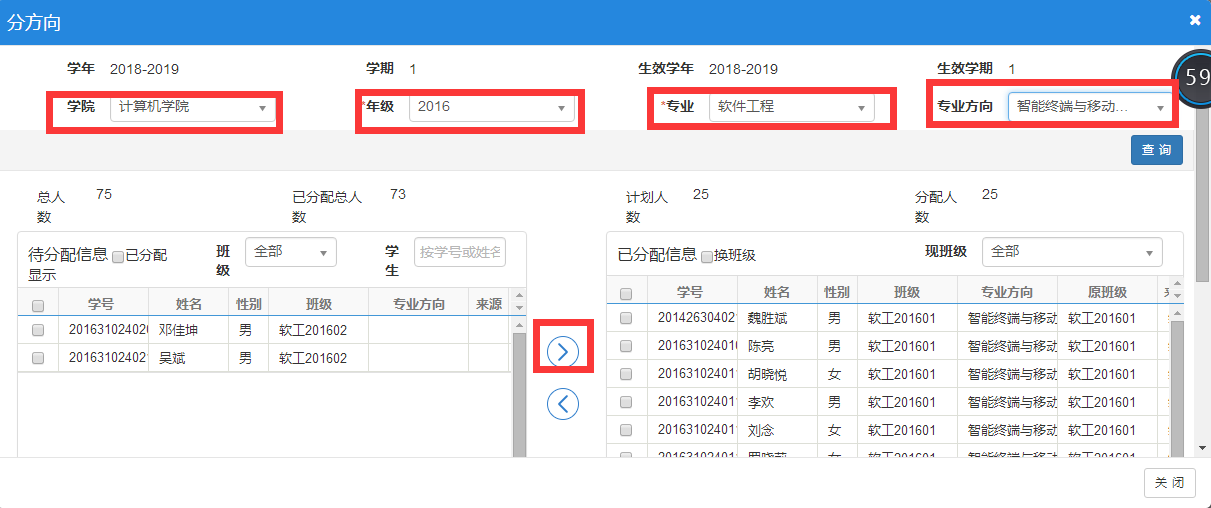The height and width of the screenshot is (508, 1211).
Task: Toggle select-all checkbox in 待分配 table header
Action: coord(38,305)
